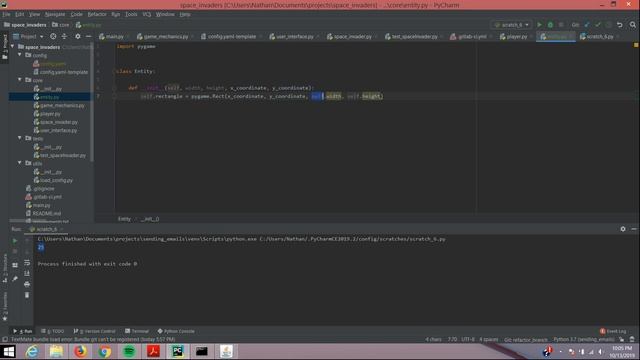
Task: Collapse the core folder in project tree
Action: tap(20, 80)
